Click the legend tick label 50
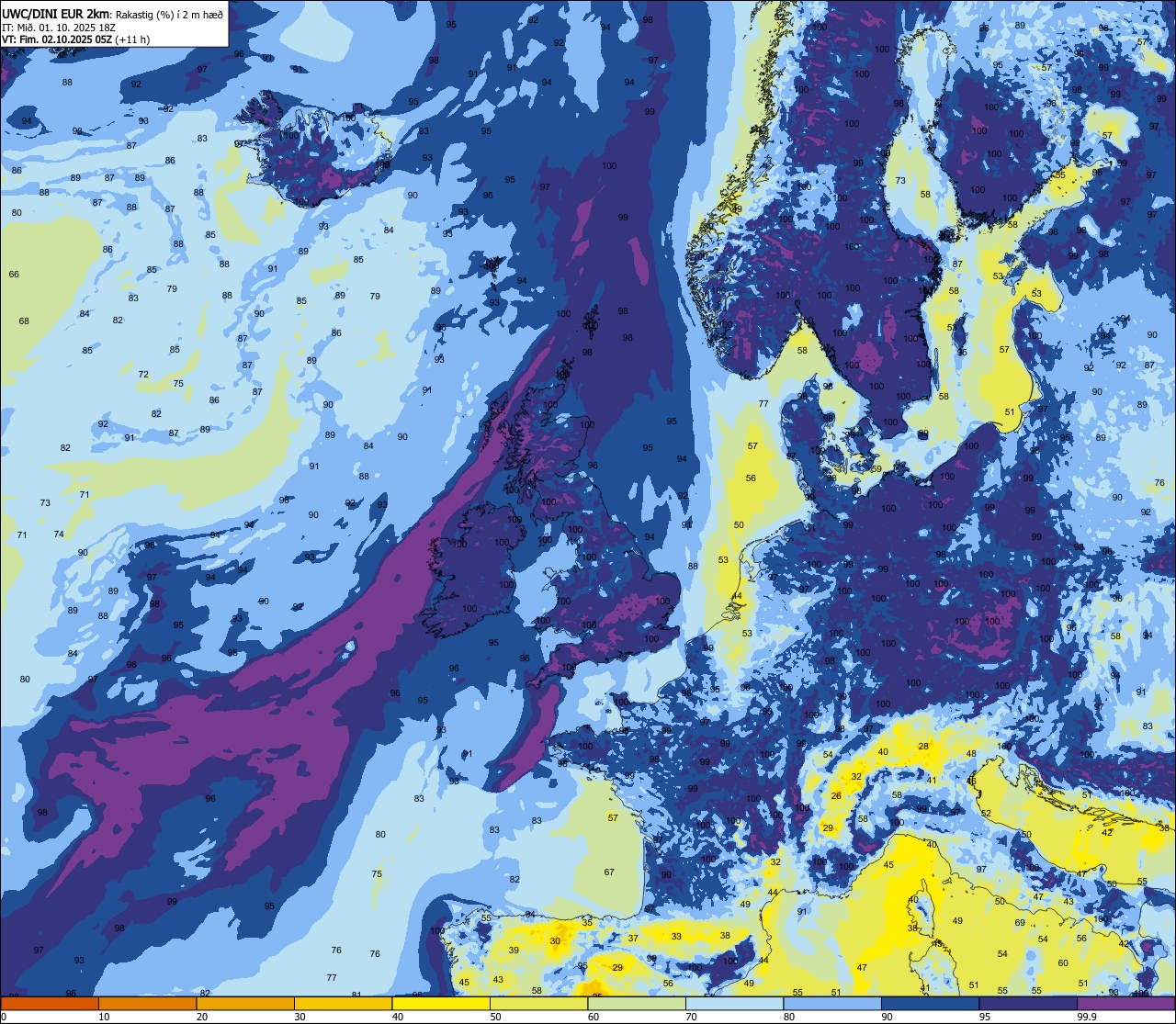 [495, 1017]
